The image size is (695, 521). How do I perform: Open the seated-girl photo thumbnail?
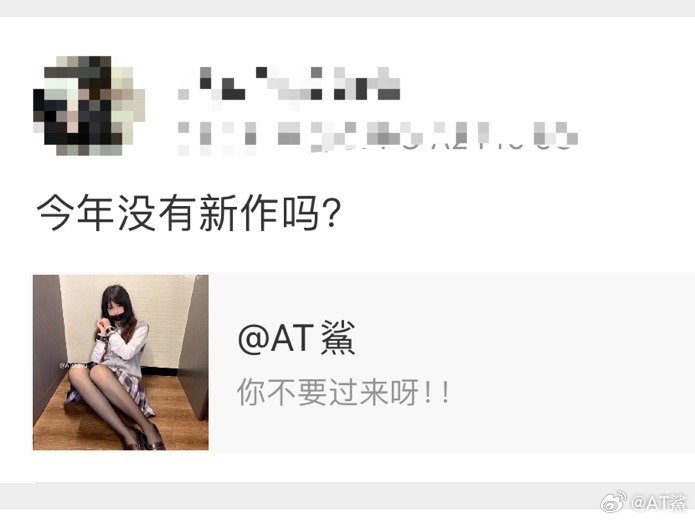(121, 362)
